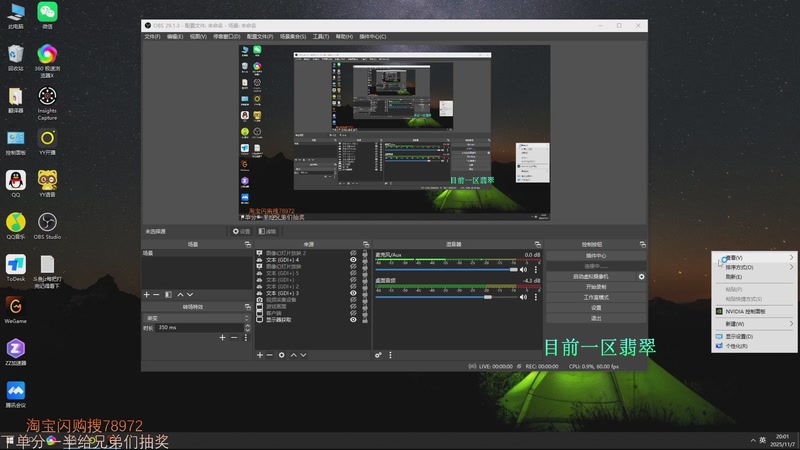Float the Controls (控制按钮) dock with the icon in its header
This screenshot has width=800, height=450.
[x=642, y=244]
